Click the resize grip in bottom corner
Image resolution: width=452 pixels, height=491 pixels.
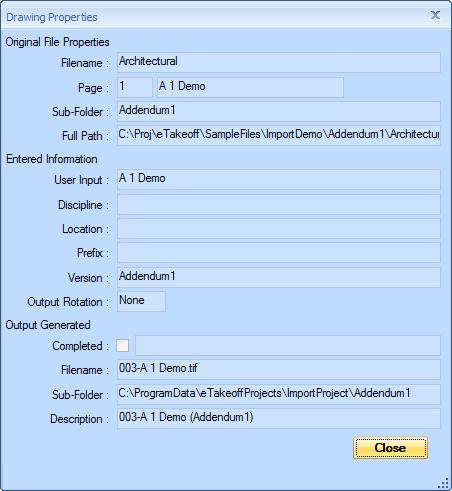click(x=443, y=483)
